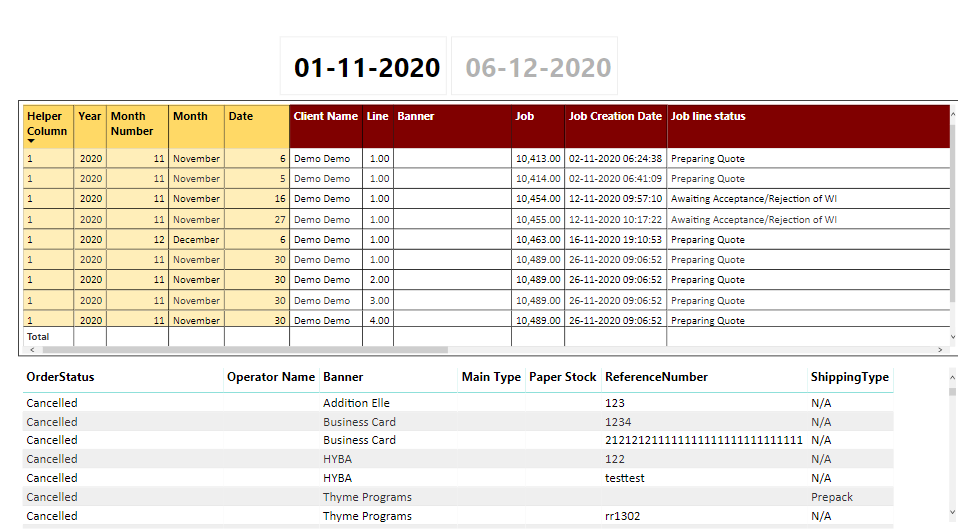
Task: Click creation date 02-11-2020 06:41:09
Action: (615, 178)
